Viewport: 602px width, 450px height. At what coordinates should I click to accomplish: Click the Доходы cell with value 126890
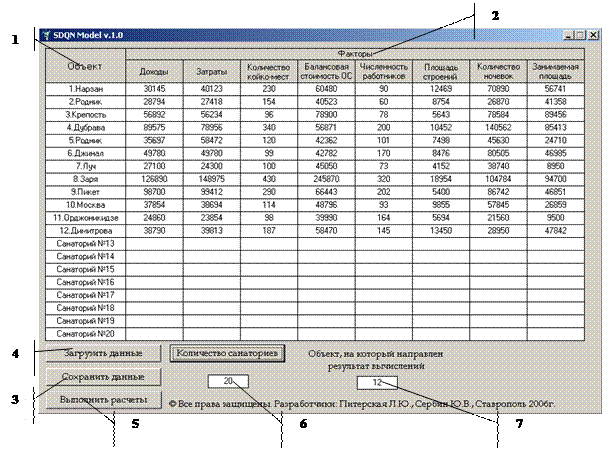(154, 178)
